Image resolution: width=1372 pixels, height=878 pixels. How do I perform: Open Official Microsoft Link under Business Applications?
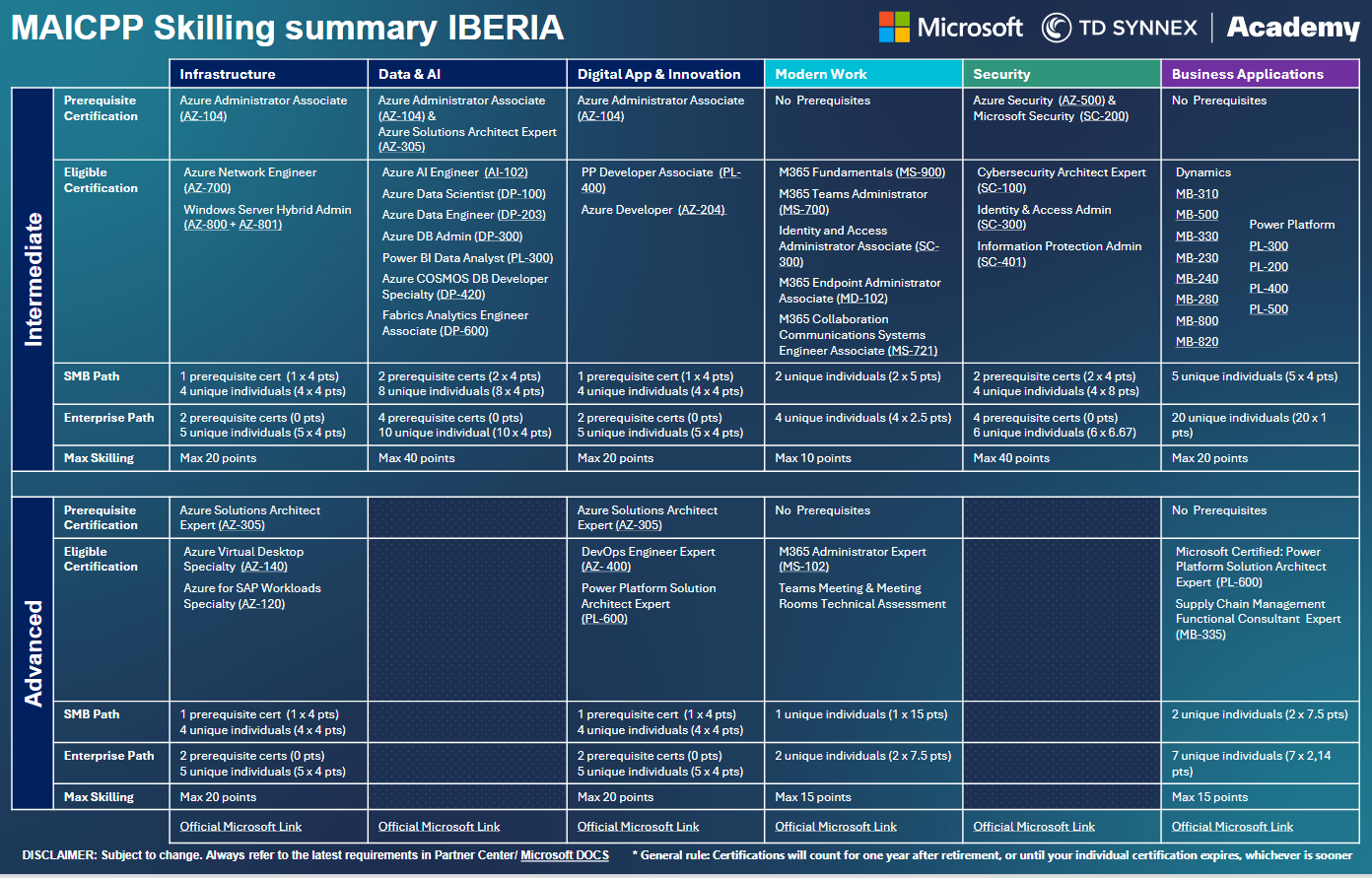(1232, 827)
